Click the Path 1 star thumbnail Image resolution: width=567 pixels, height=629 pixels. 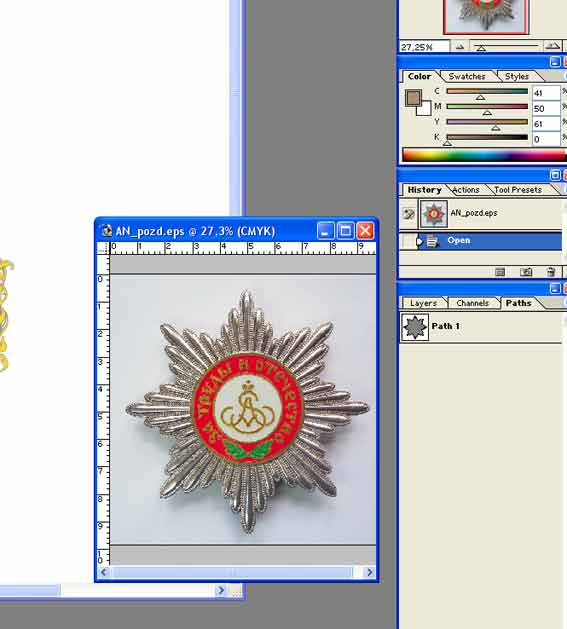click(415, 327)
